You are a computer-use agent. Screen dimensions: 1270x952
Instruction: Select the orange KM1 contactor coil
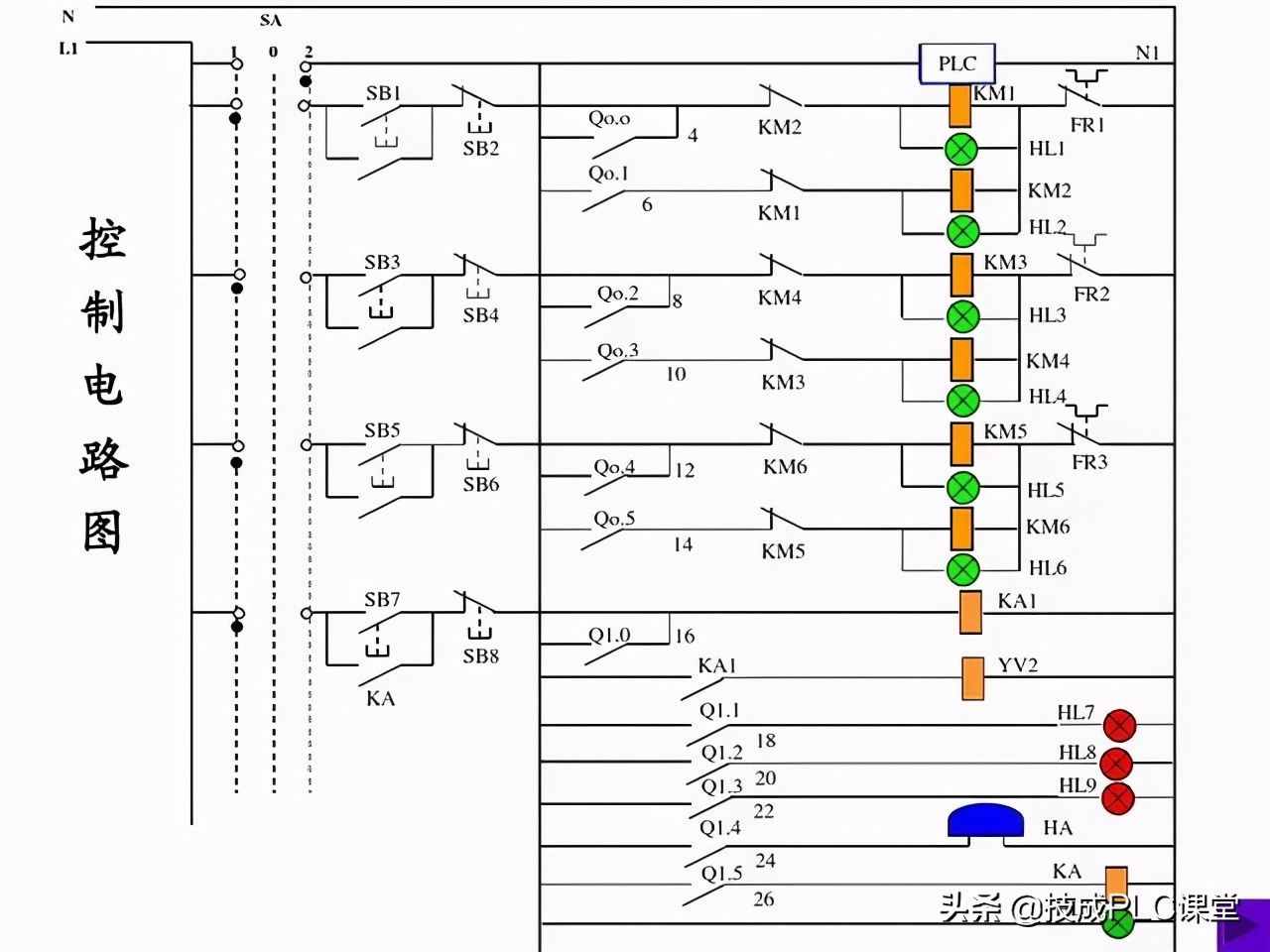tap(959, 105)
